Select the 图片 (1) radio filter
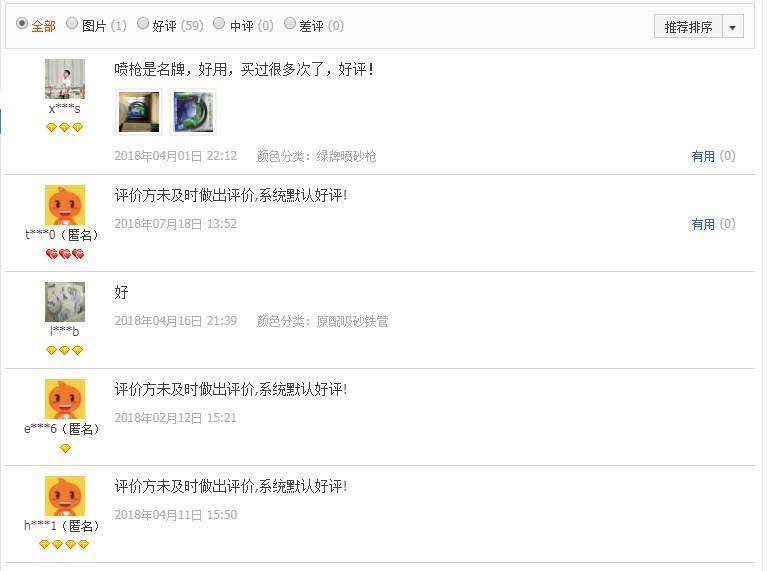Image resolution: width=768 pixels, height=571 pixels. [72, 24]
